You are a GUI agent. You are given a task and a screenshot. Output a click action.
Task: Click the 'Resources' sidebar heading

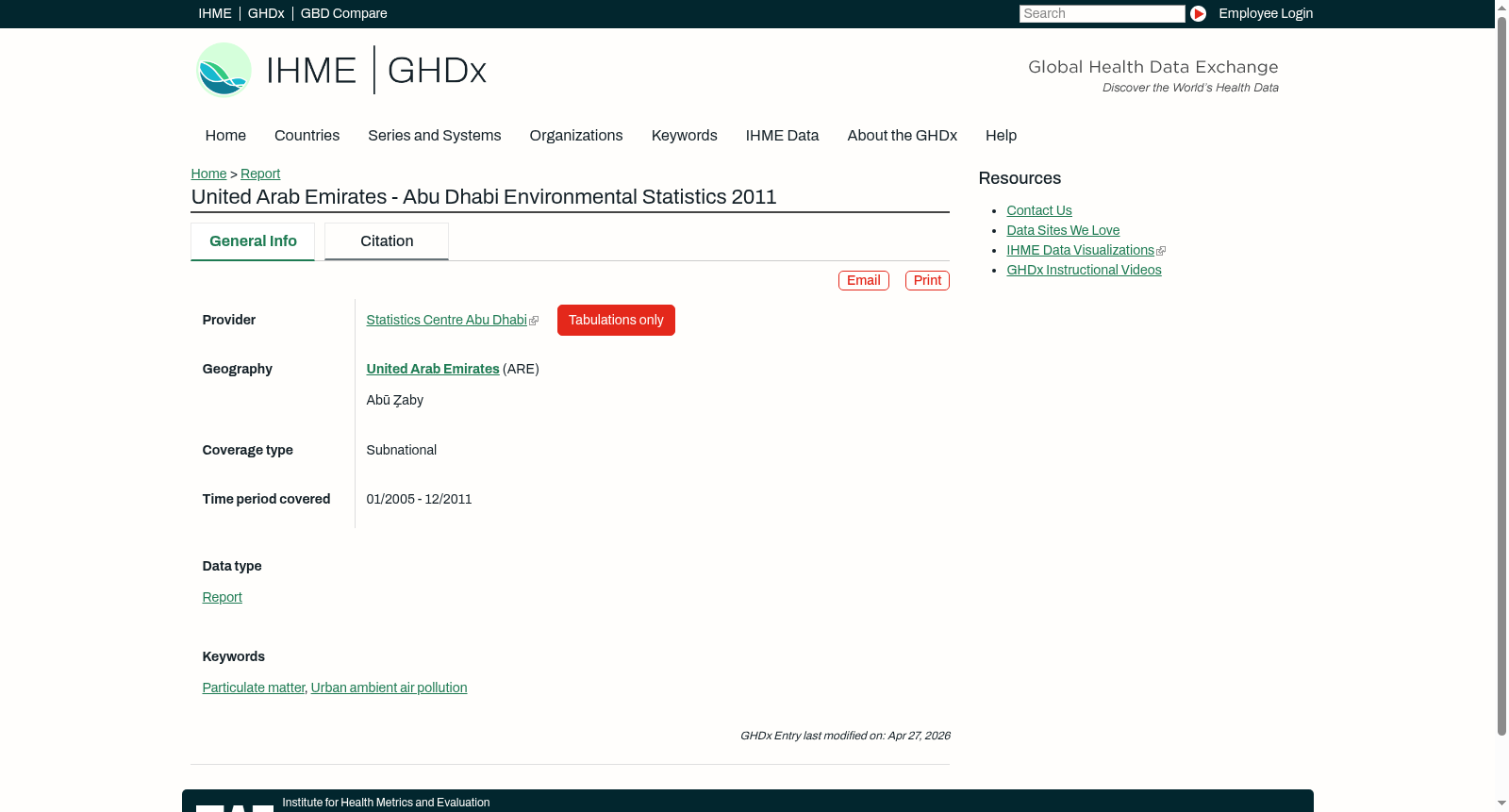(1020, 178)
